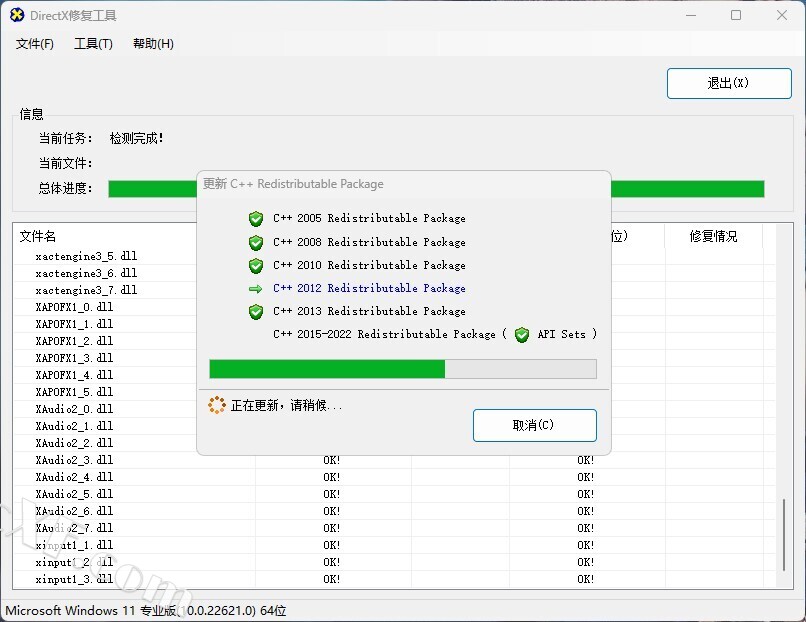This screenshot has height=622, width=806.
Task: Click the 退出(X) button
Action: click(x=729, y=83)
